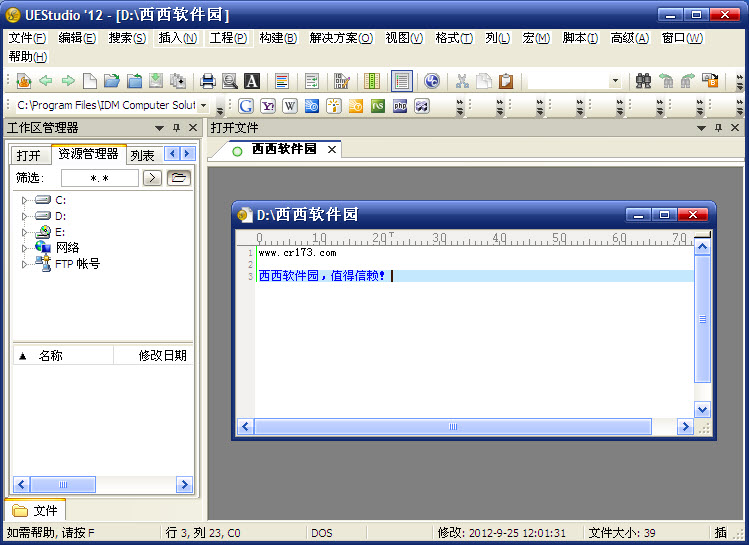
Task: Click workspace panel horizontal scrollbar thumb
Action: point(63,485)
